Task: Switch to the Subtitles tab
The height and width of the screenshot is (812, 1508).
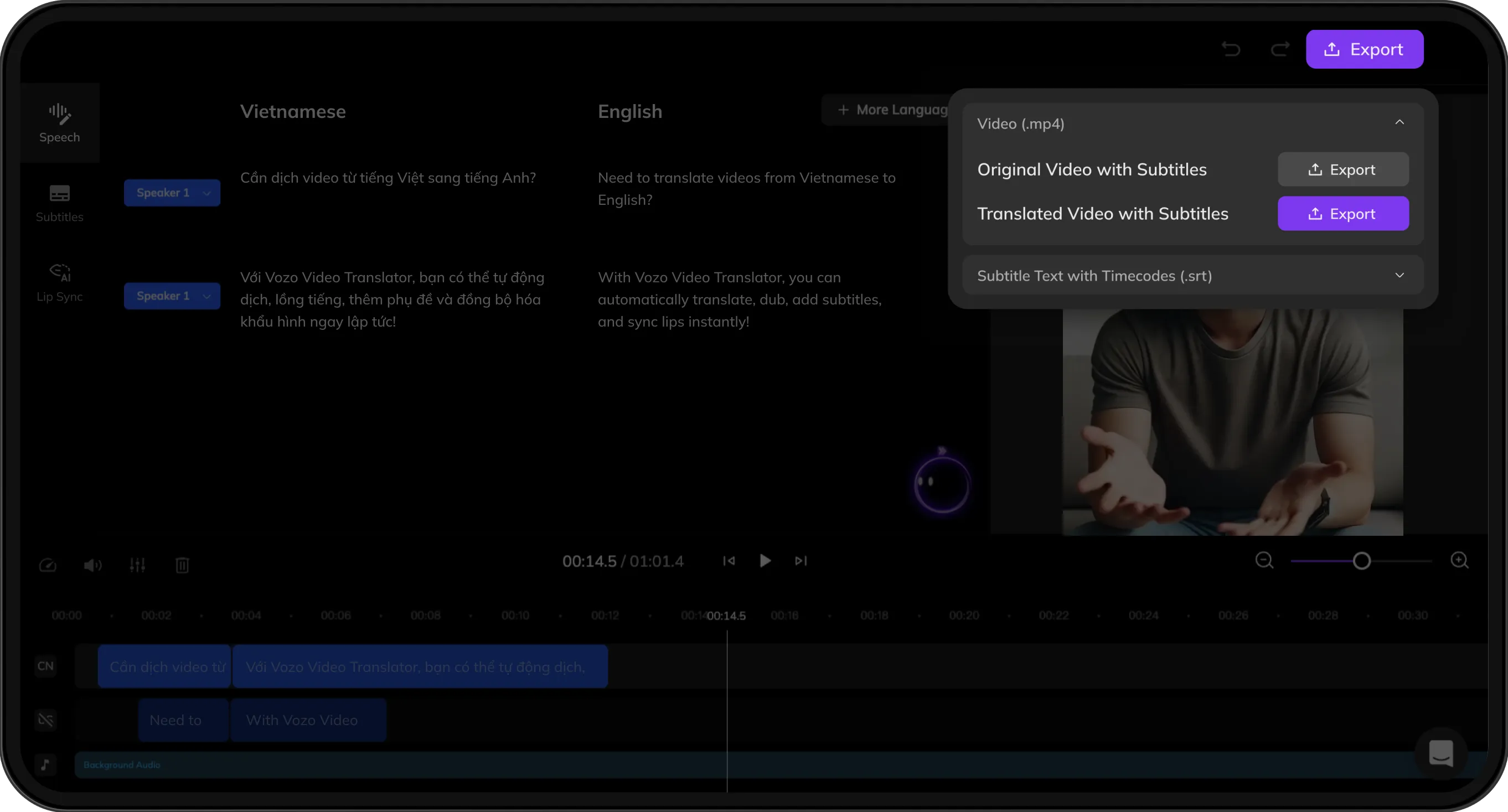Action: click(59, 203)
